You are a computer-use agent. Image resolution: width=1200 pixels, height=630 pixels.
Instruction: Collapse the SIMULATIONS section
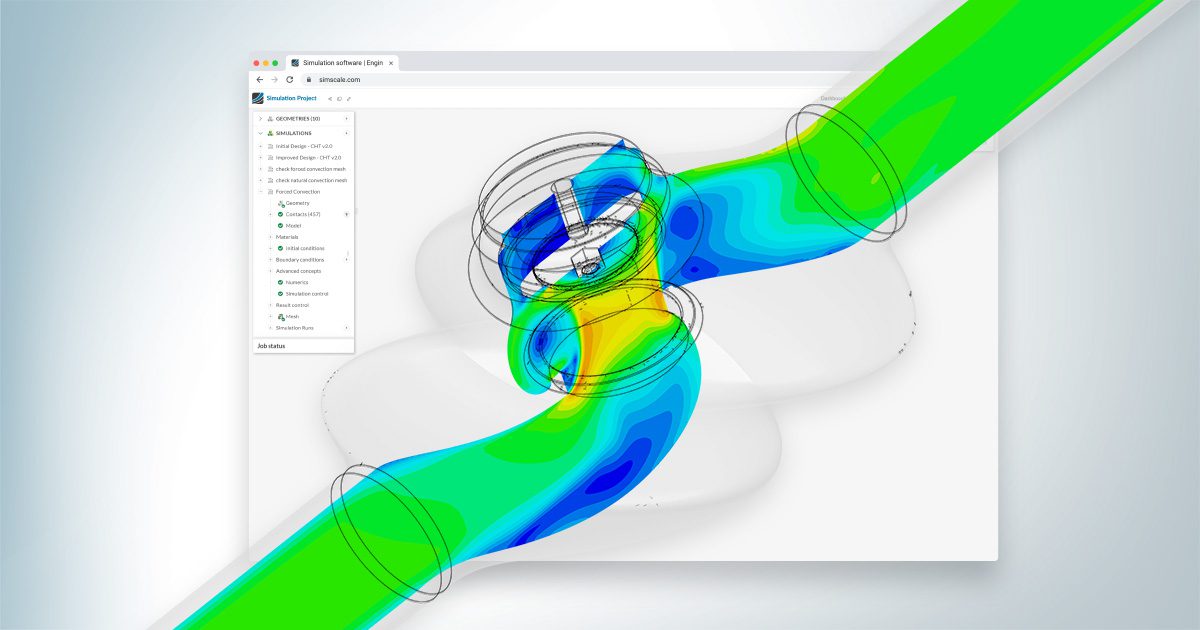(260, 133)
